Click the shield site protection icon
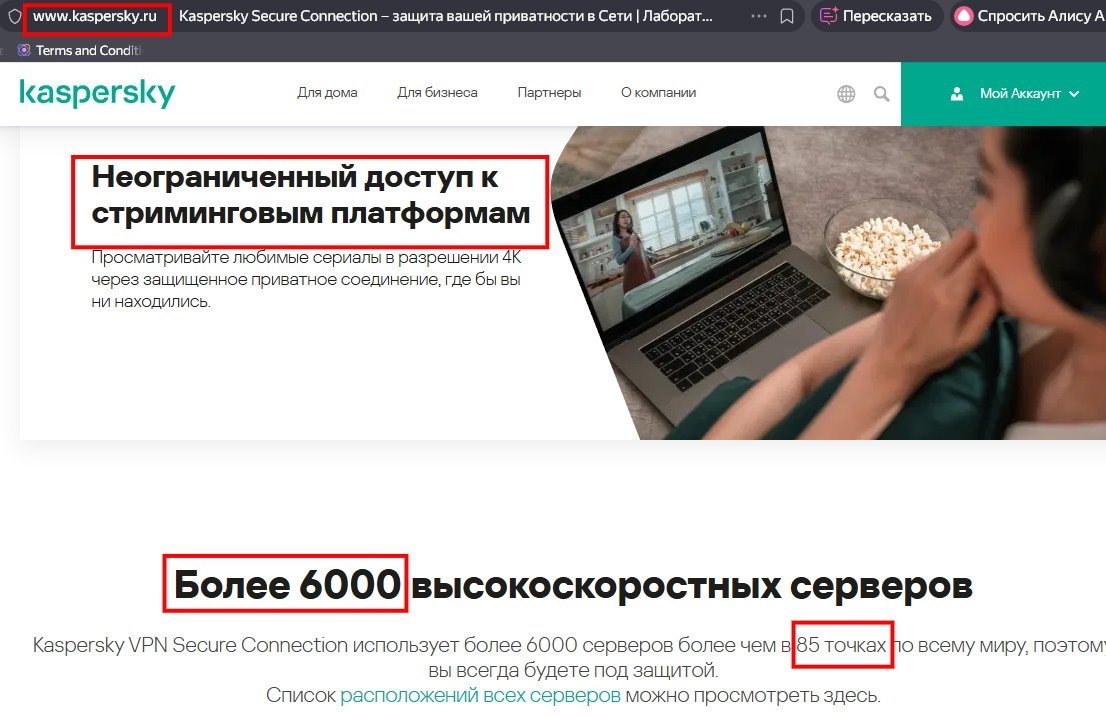The height and width of the screenshot is (718, 1106). (x=14, y=16)
